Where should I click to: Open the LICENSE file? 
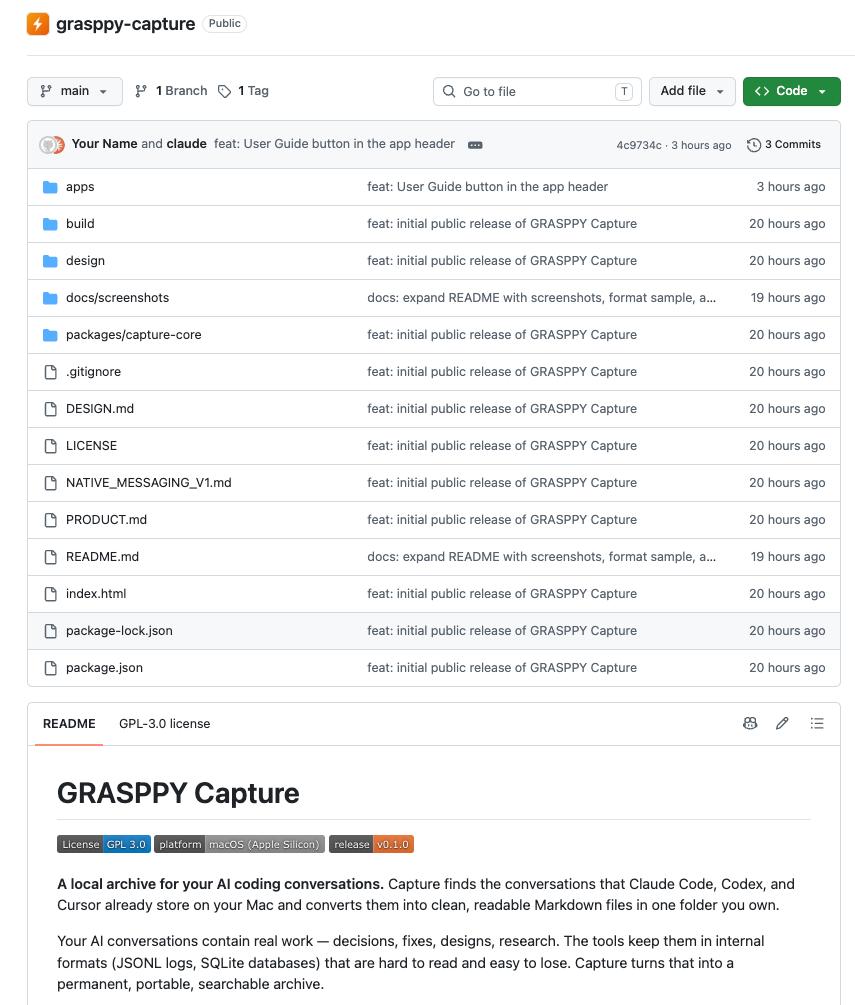pyautogui.click(x=92, y=446)
